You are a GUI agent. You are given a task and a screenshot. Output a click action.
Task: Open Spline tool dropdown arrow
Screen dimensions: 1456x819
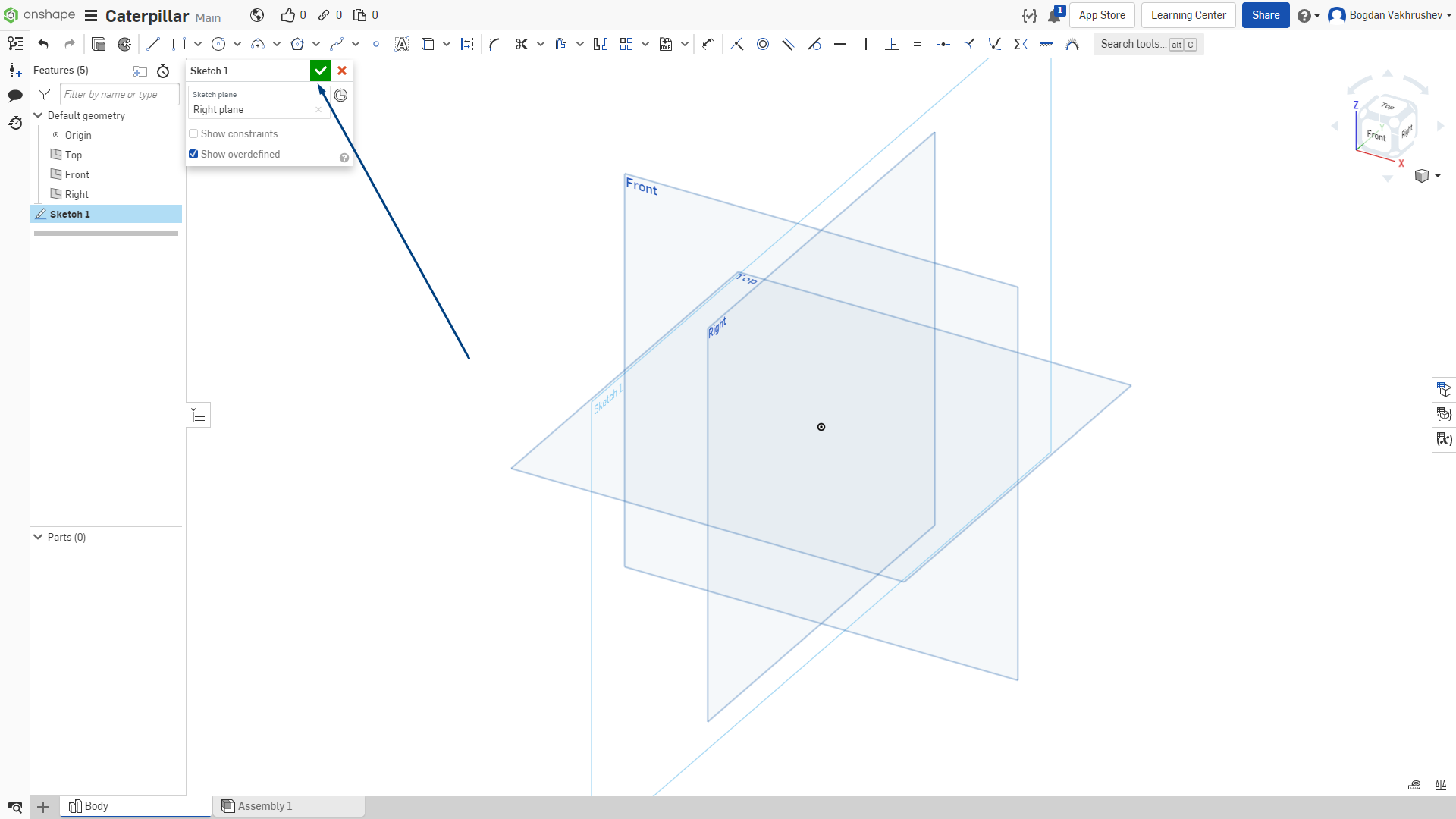click(x=356, y=44)
